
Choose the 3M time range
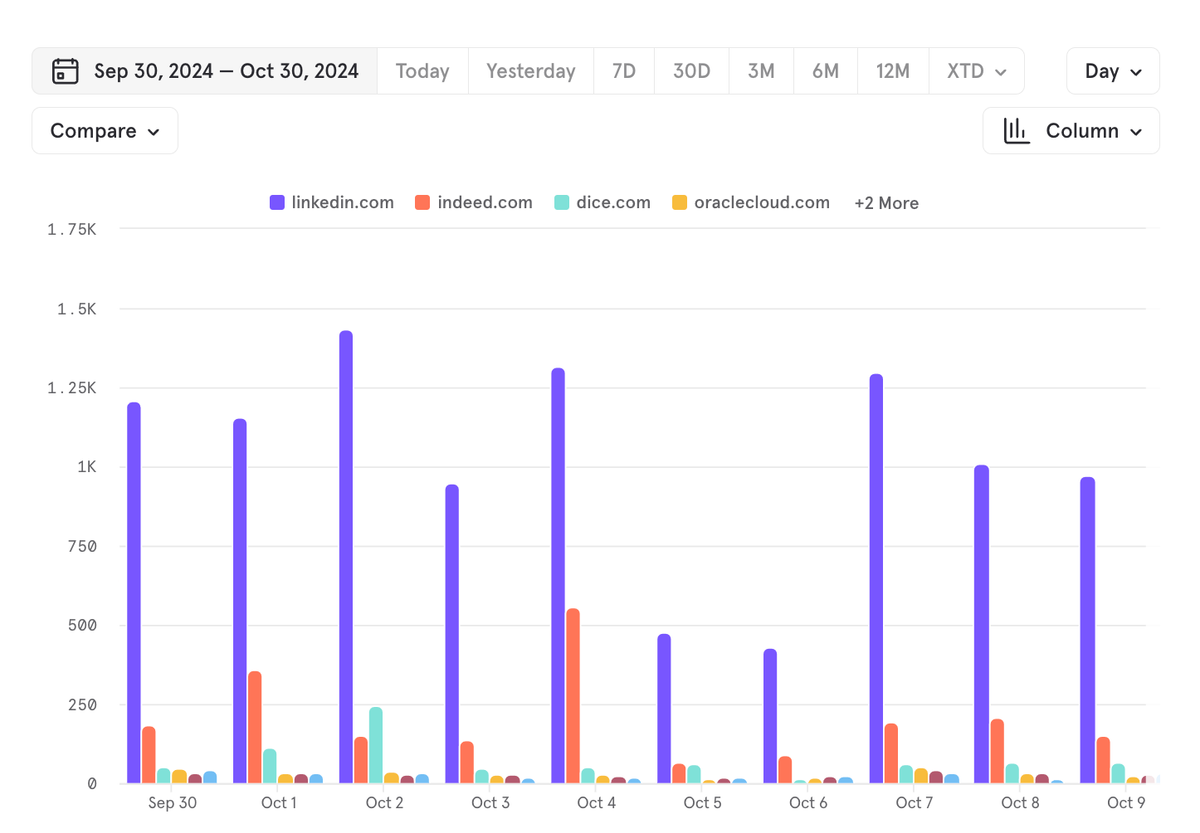[761, 71]
